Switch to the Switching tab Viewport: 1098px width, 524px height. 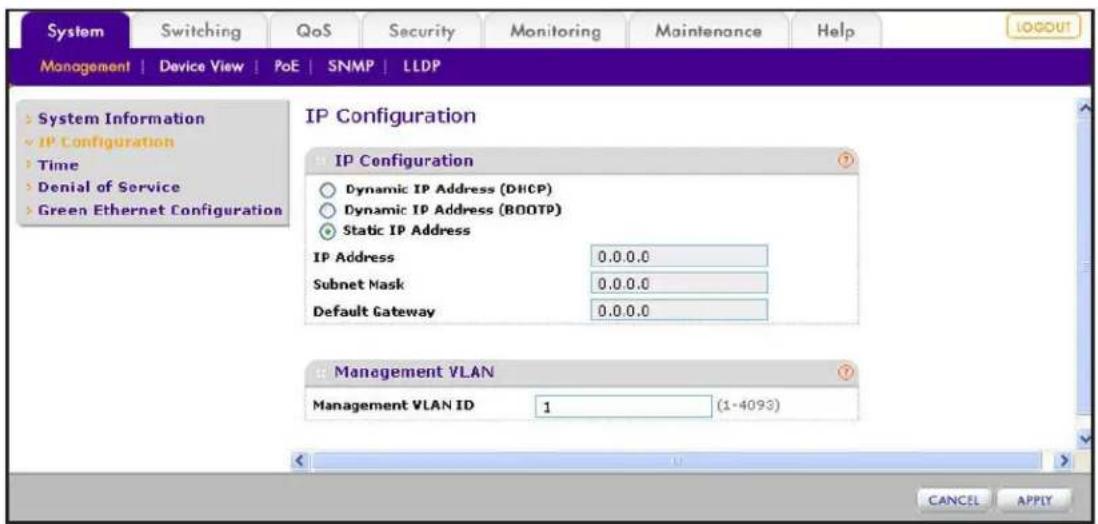pyautogui.click(x=202, y=32)
